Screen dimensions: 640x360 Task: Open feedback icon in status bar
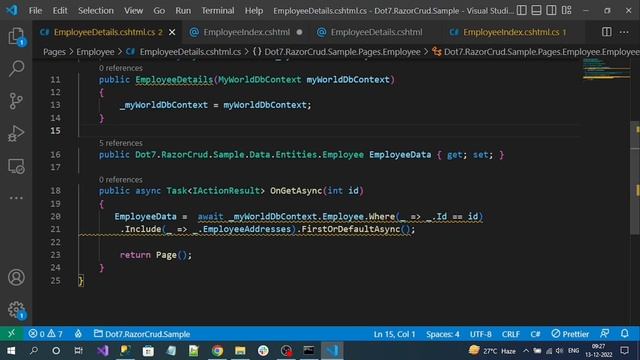(x=604, y=334)
